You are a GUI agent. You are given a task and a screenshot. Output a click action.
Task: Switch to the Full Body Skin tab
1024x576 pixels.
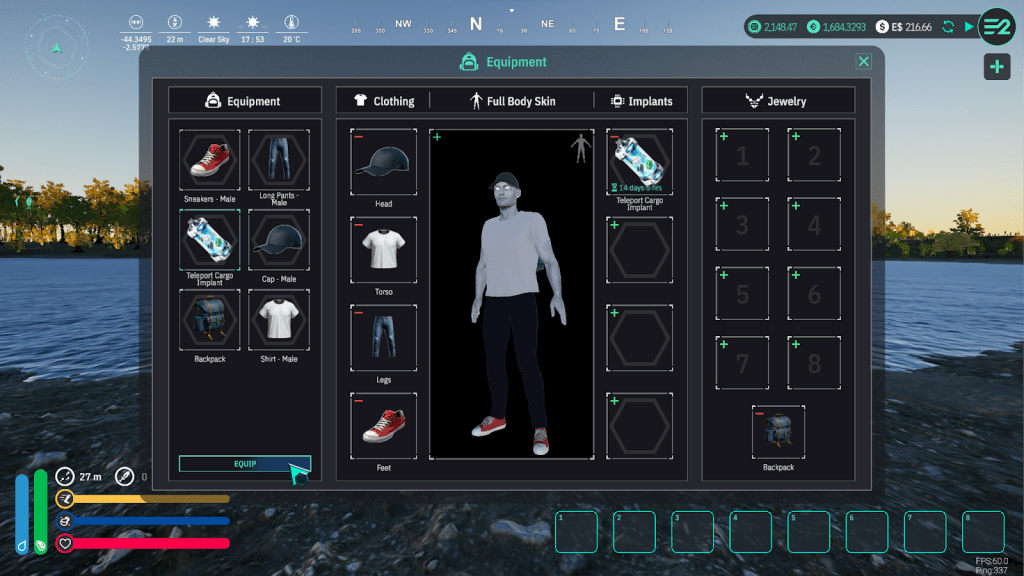click(x=512, y=101)
